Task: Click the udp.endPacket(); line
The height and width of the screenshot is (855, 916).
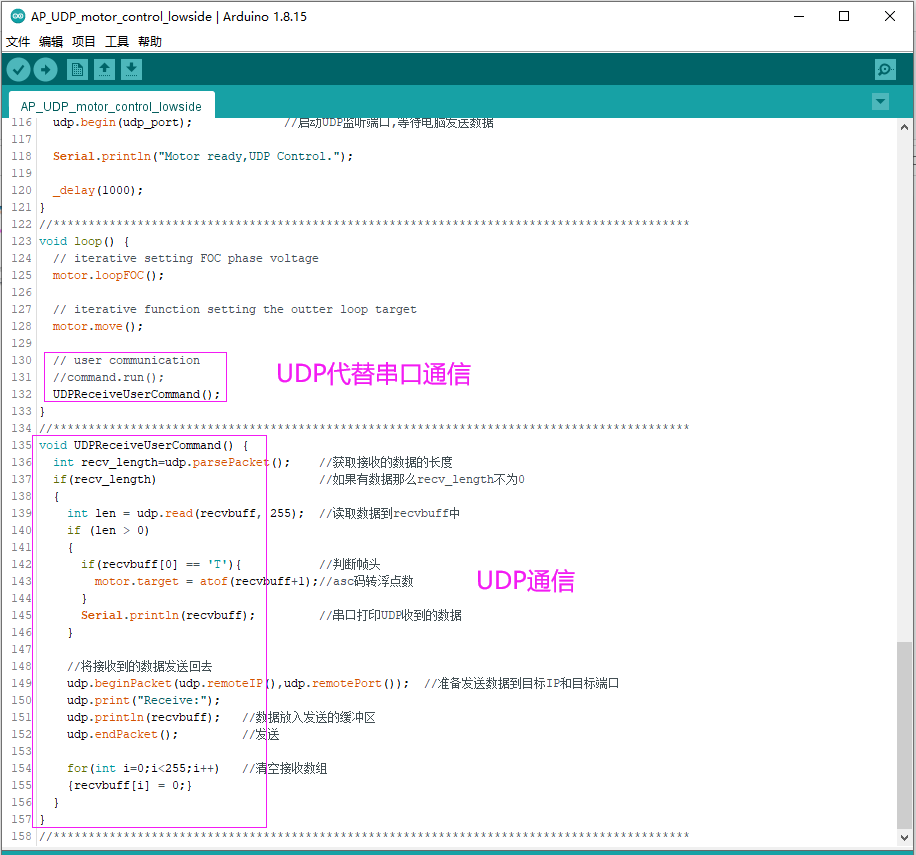Action: click(123, 734)
